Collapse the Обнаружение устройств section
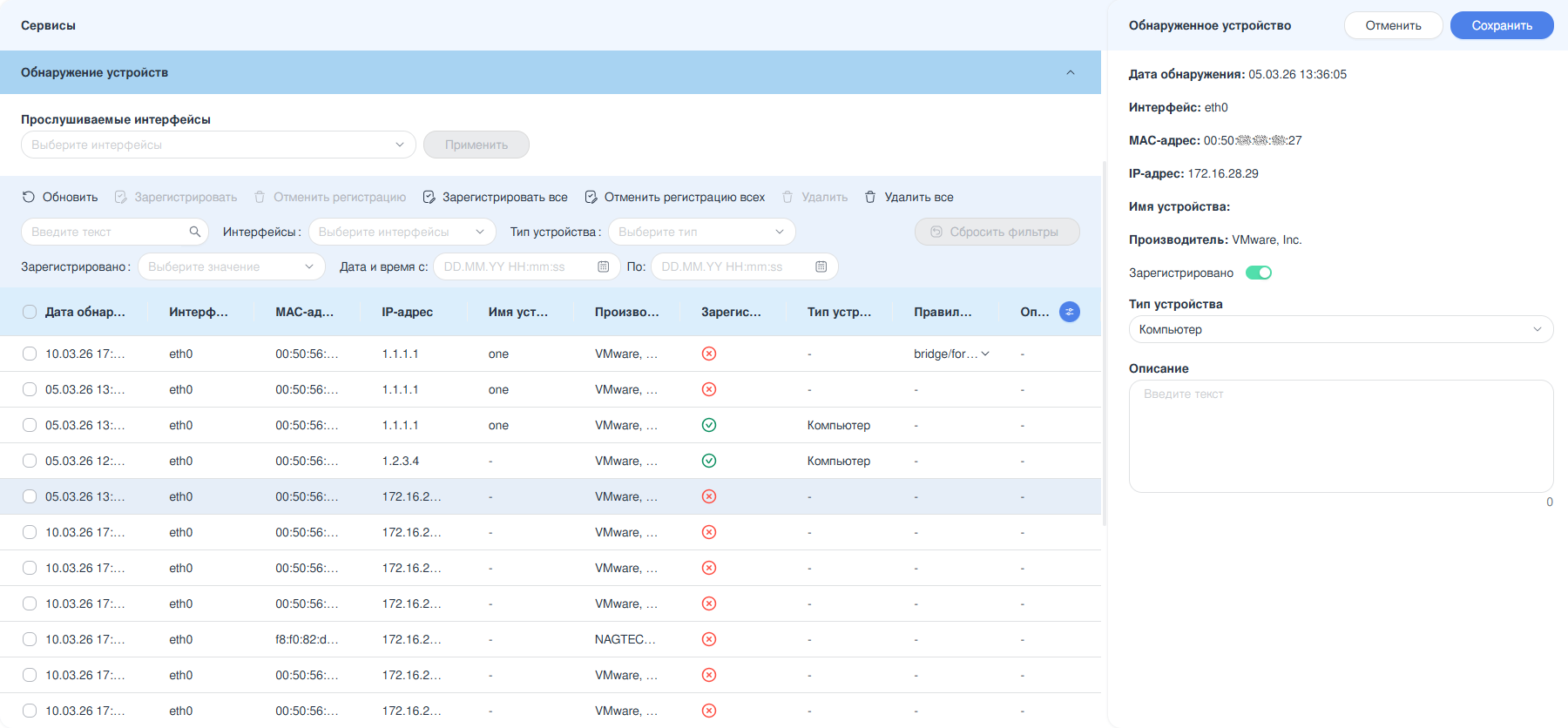 (1071, 72)
